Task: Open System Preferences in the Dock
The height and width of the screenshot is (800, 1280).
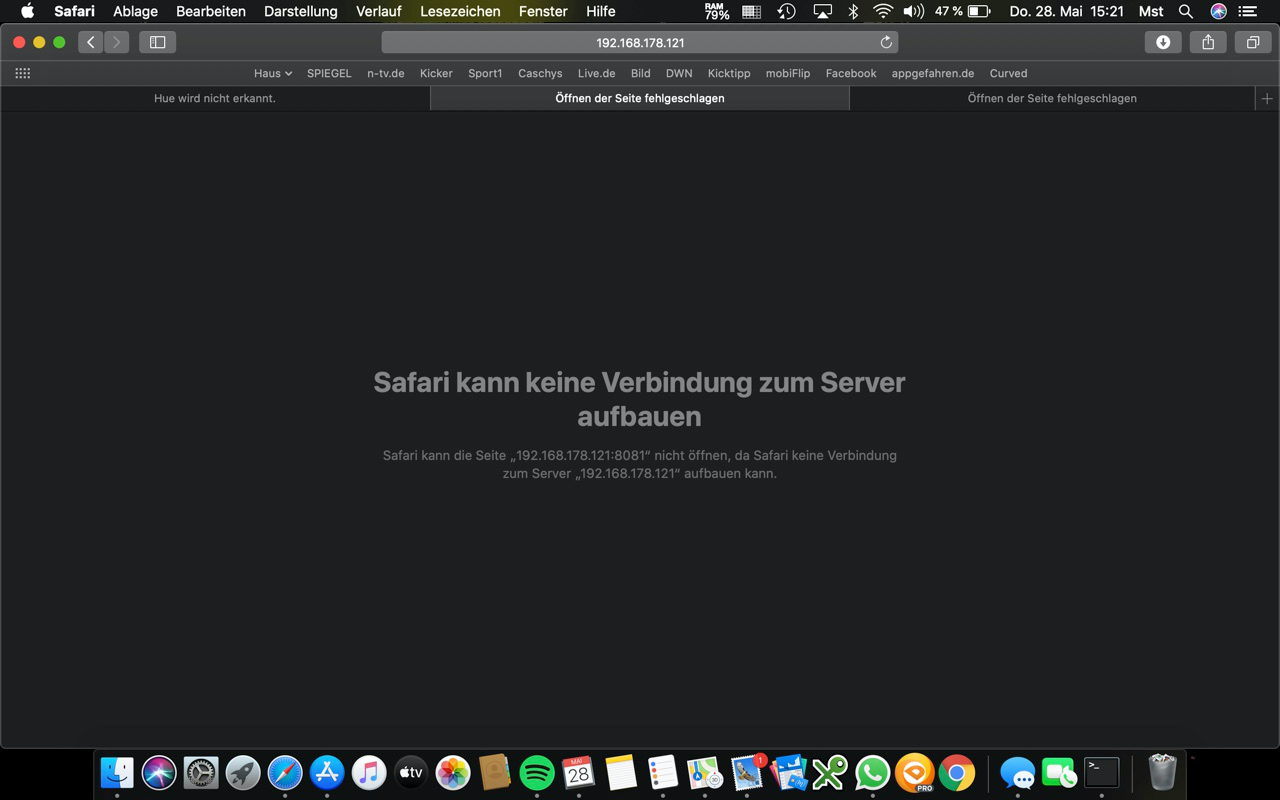Action: pos(201,773)
